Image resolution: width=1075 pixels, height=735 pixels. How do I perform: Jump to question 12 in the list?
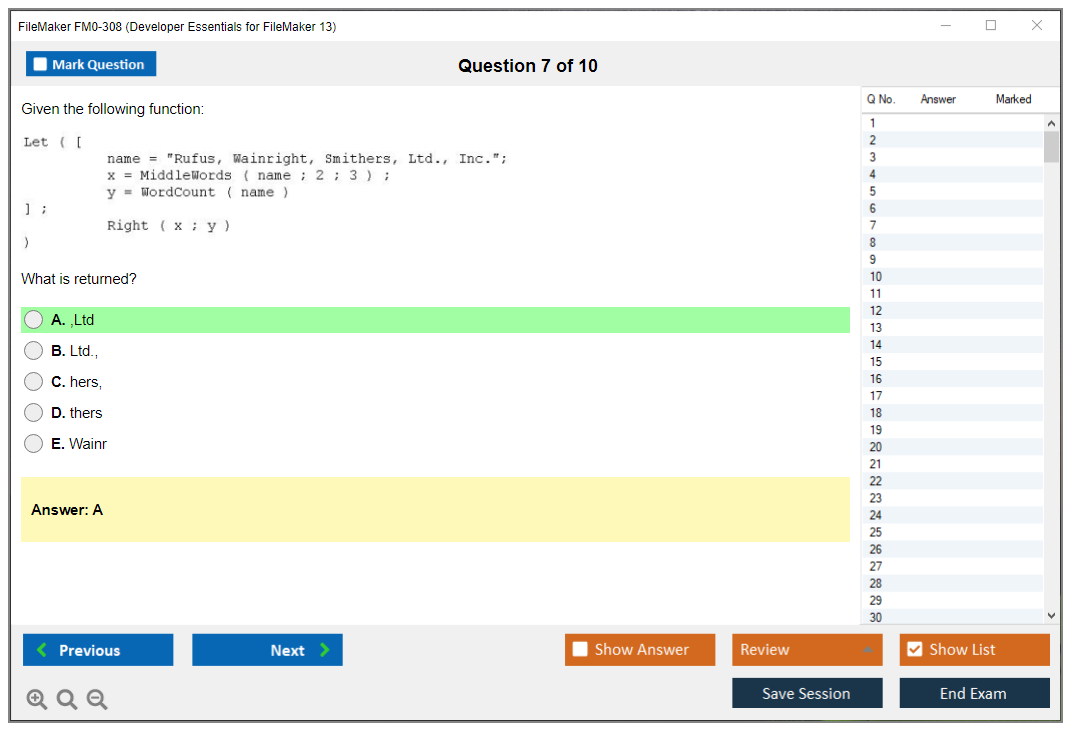pos(950,311)
